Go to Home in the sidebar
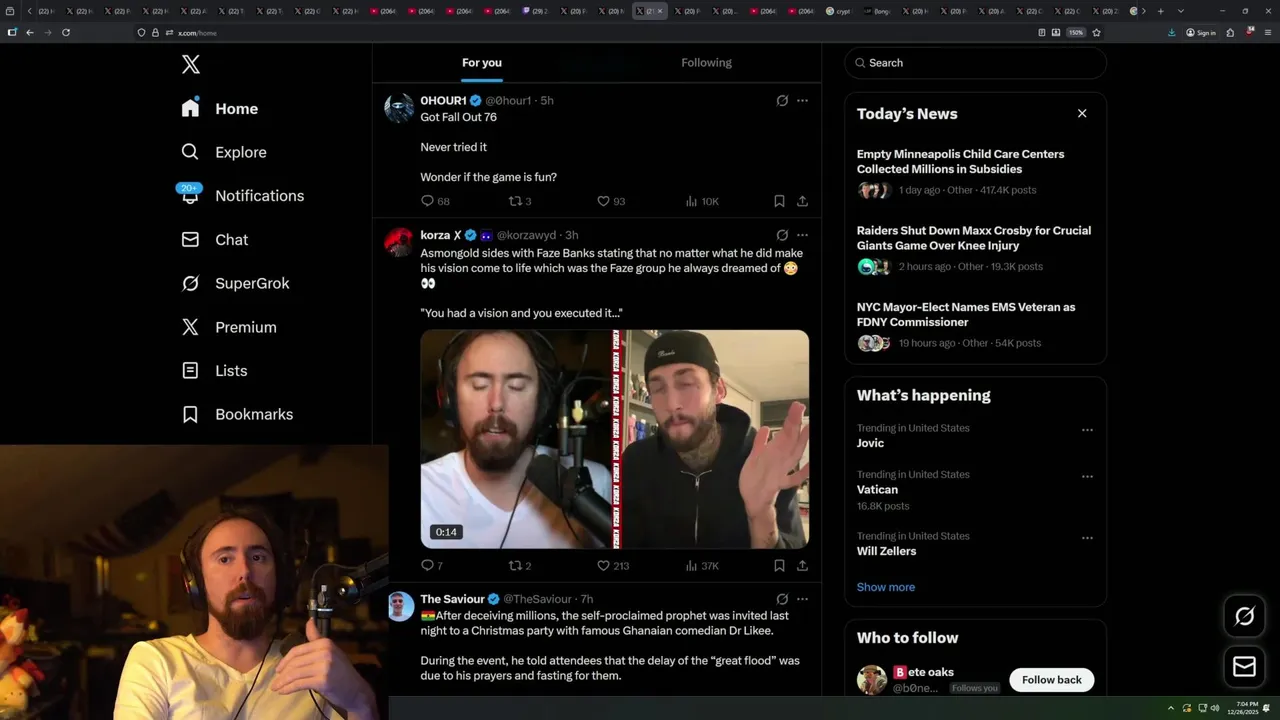The image size is (1280, 720). click(220, 109)
